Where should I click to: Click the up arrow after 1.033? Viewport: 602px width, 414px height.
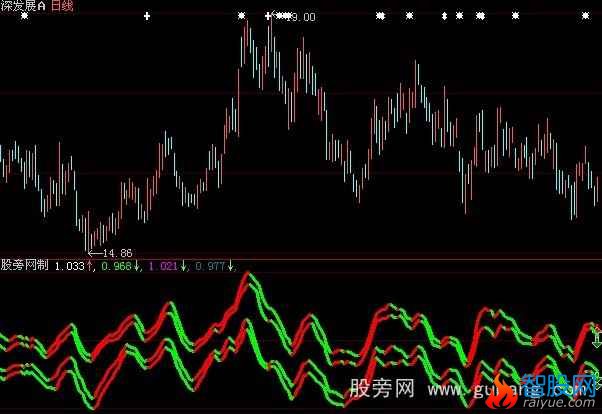click(89, 265)
